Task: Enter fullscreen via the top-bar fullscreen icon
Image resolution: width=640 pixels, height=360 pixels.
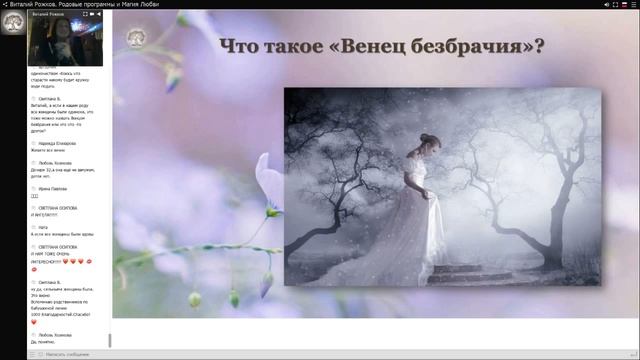Action: tap(615, 4)
